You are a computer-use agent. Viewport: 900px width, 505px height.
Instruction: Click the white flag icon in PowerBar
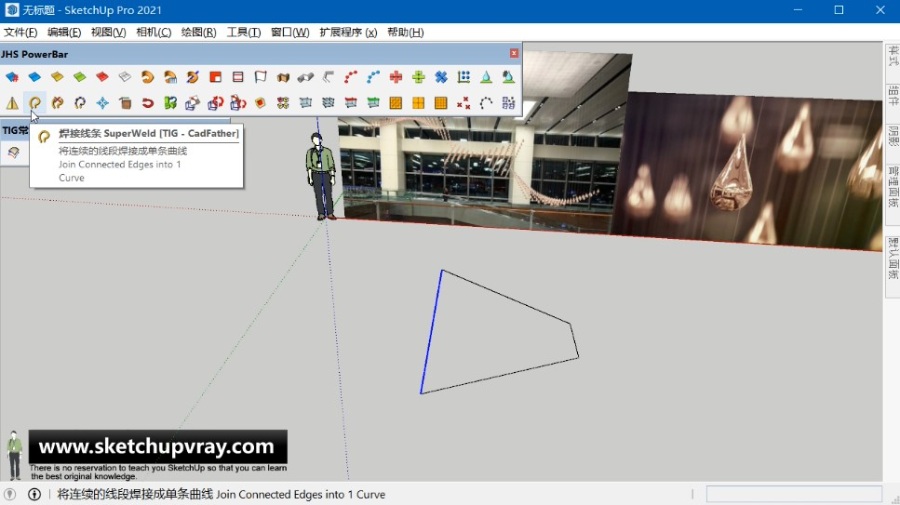coord(261,77)
